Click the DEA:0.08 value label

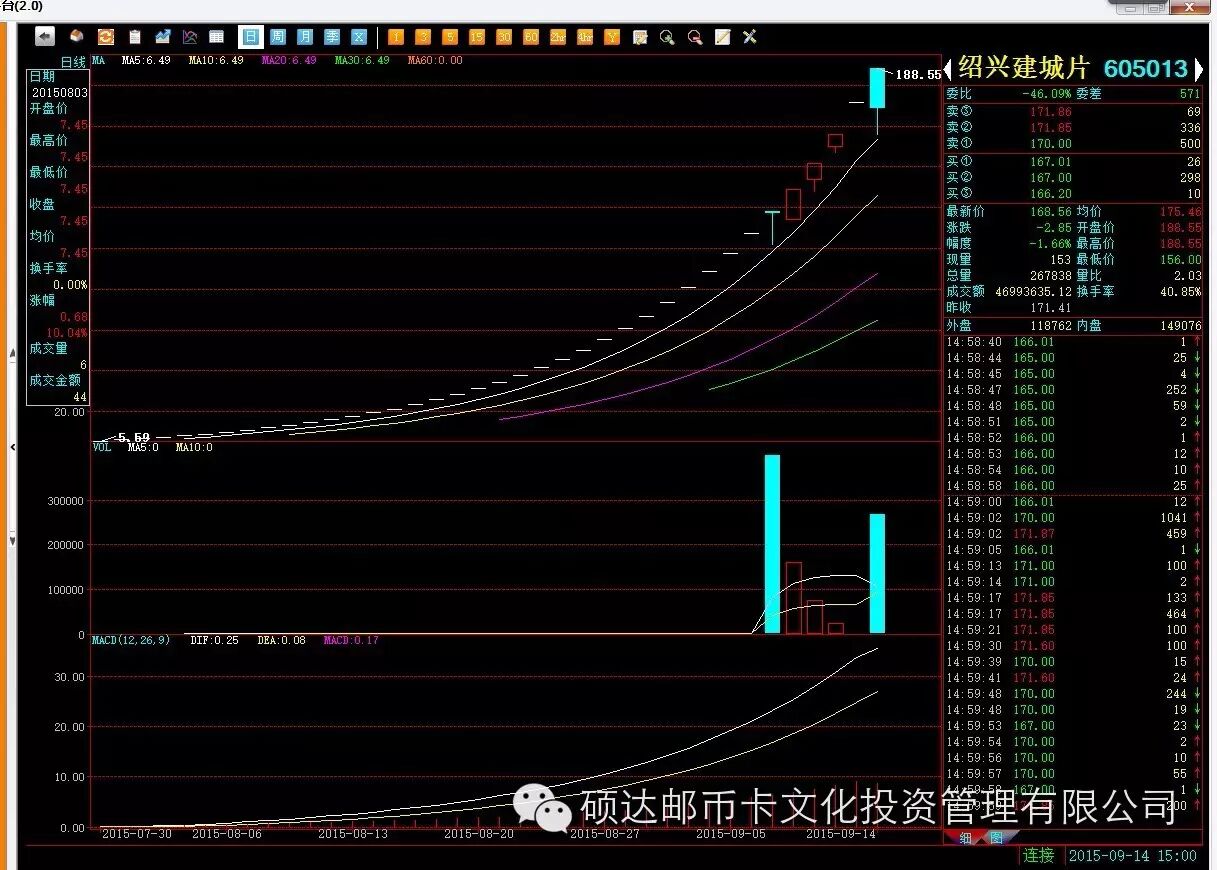pyautogui.click(x=281, y=640)
